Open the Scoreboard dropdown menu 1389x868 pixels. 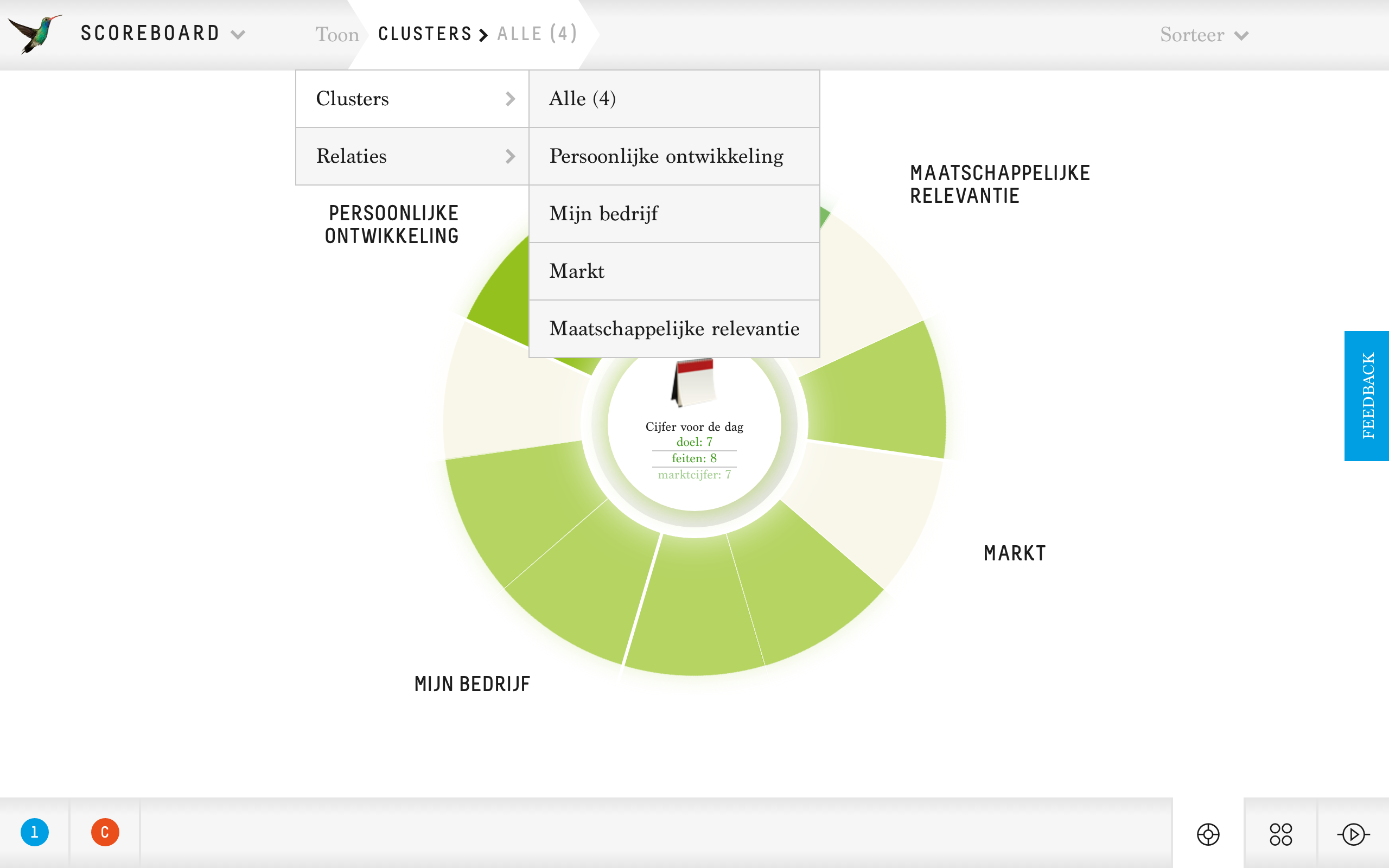click(x=163, y=33)
